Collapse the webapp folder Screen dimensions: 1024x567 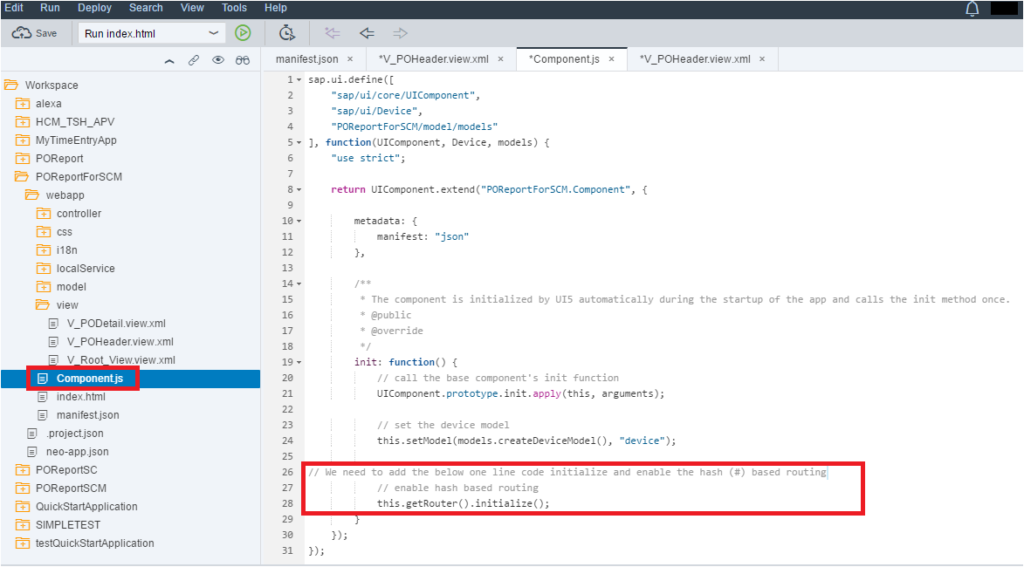(x=32, y=195)
